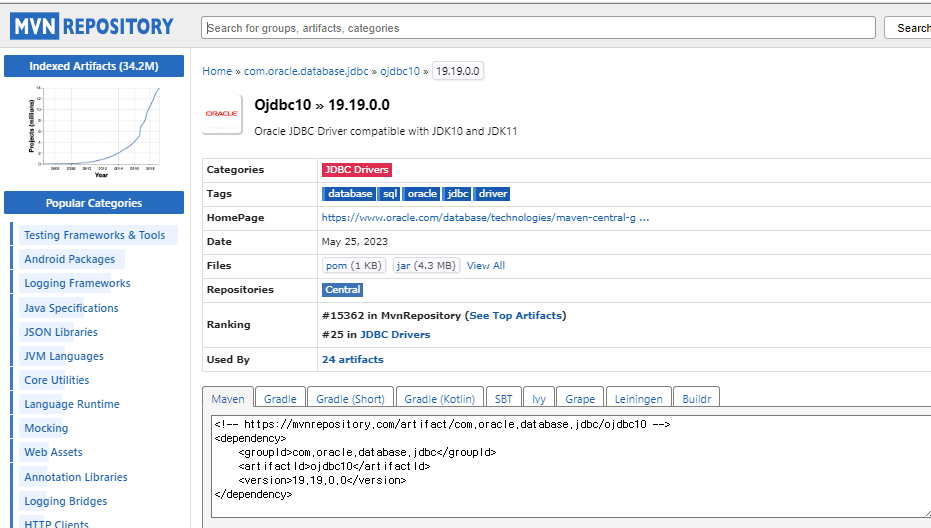Open the View All files link
Image resolution: width=931 pixels, height=528 pixels.
(x=486, y=265)
